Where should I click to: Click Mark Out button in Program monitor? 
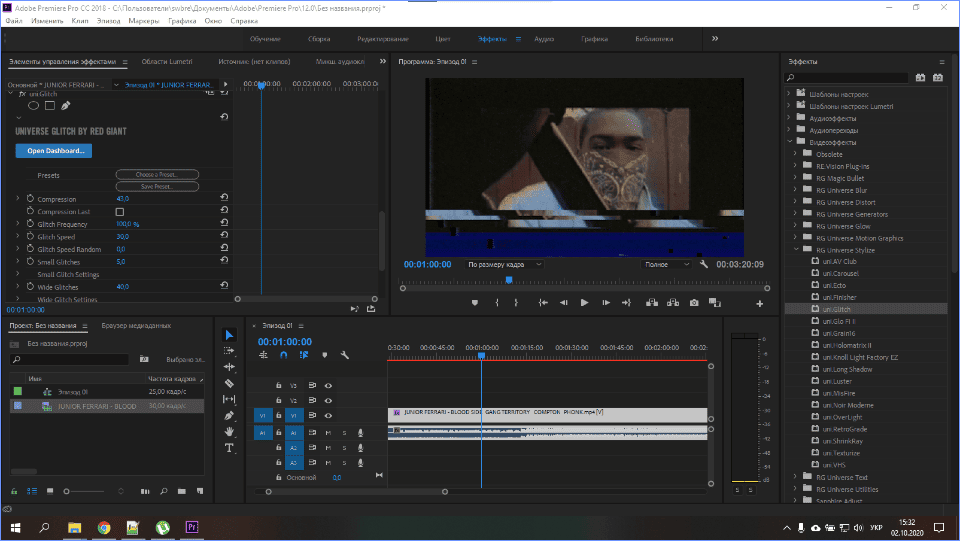click(516, 302)
